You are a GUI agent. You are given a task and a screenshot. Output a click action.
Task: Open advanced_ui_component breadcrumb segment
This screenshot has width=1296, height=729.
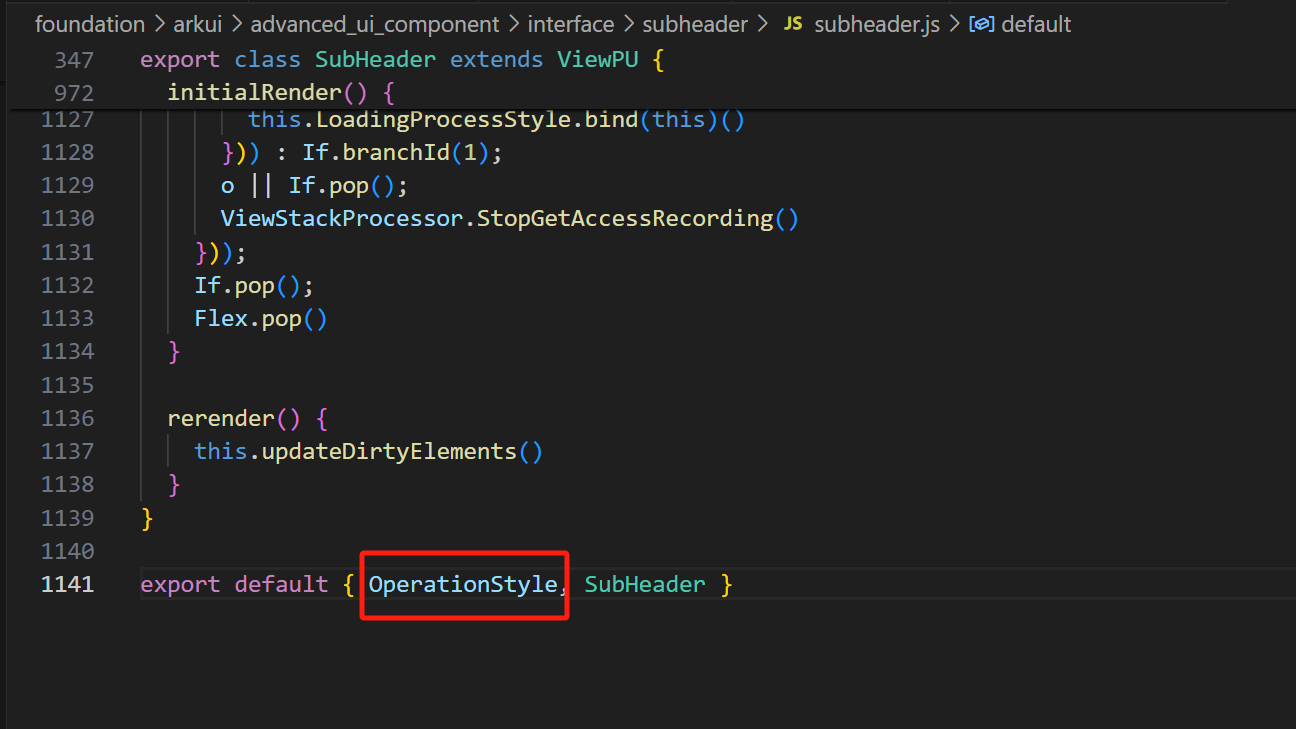(375, 24)
